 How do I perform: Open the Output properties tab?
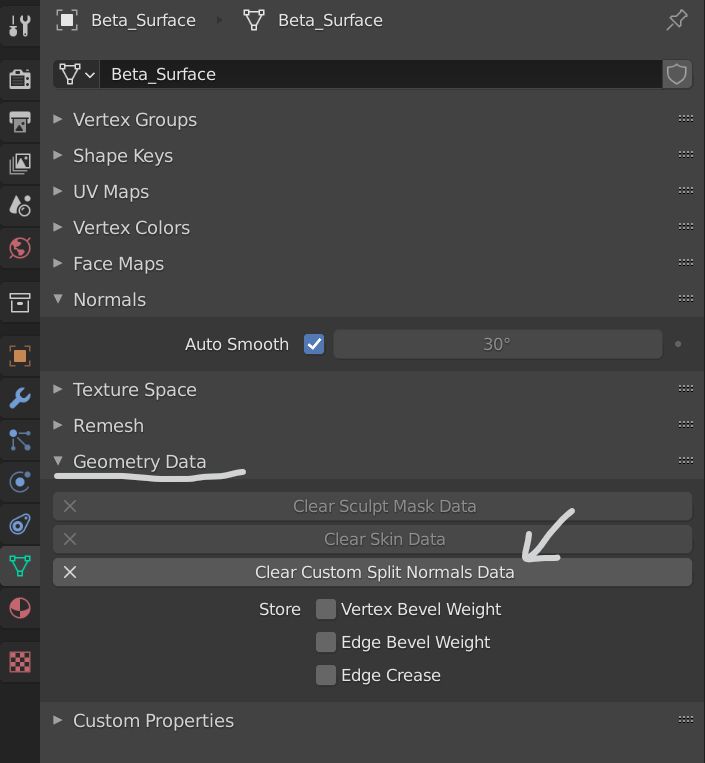point(20,123)
